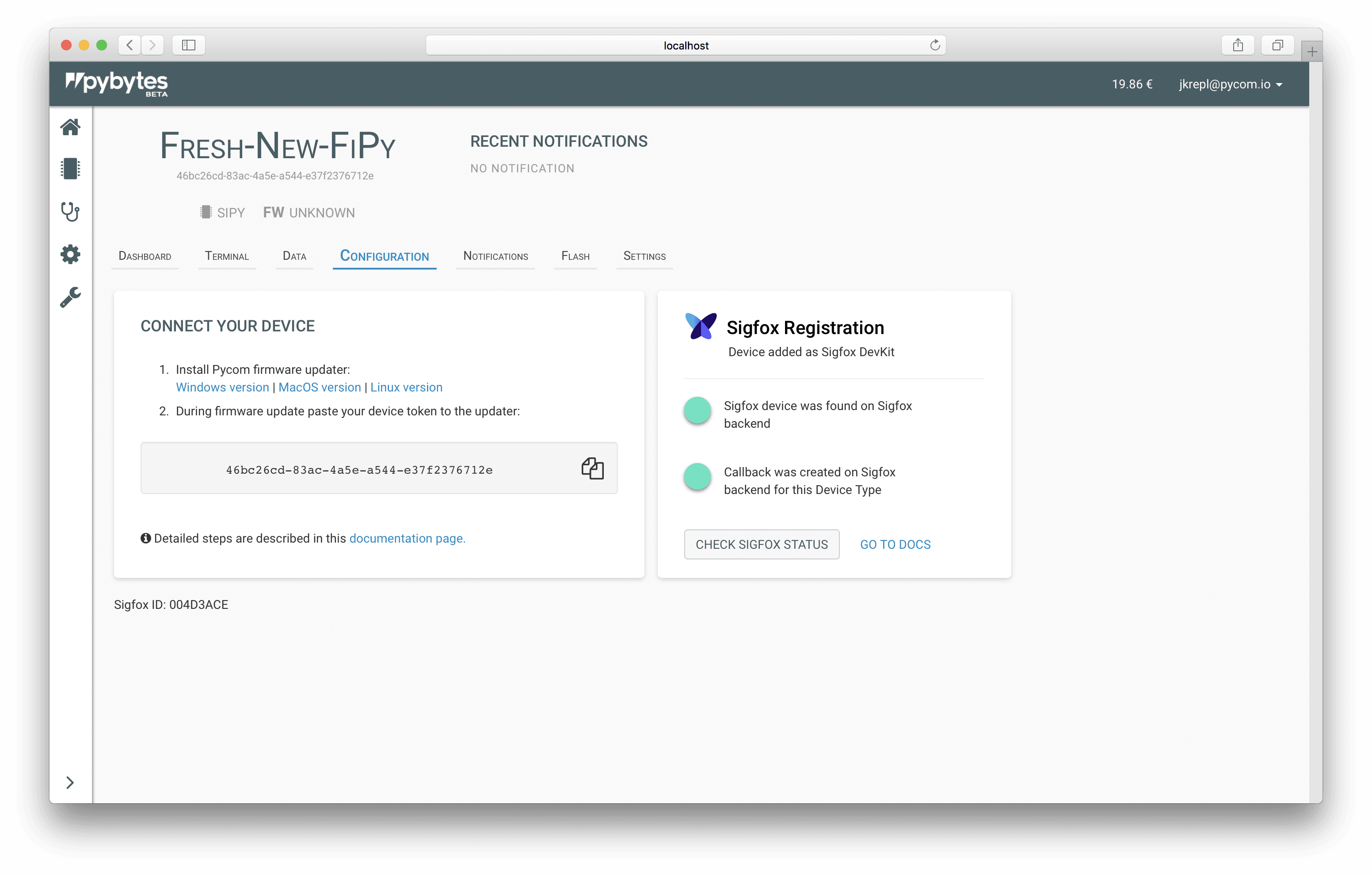The width and height of the screenshot is (1372, 874).
Task: Switch to the Terminal tab
Action: [x=227, y=256]
